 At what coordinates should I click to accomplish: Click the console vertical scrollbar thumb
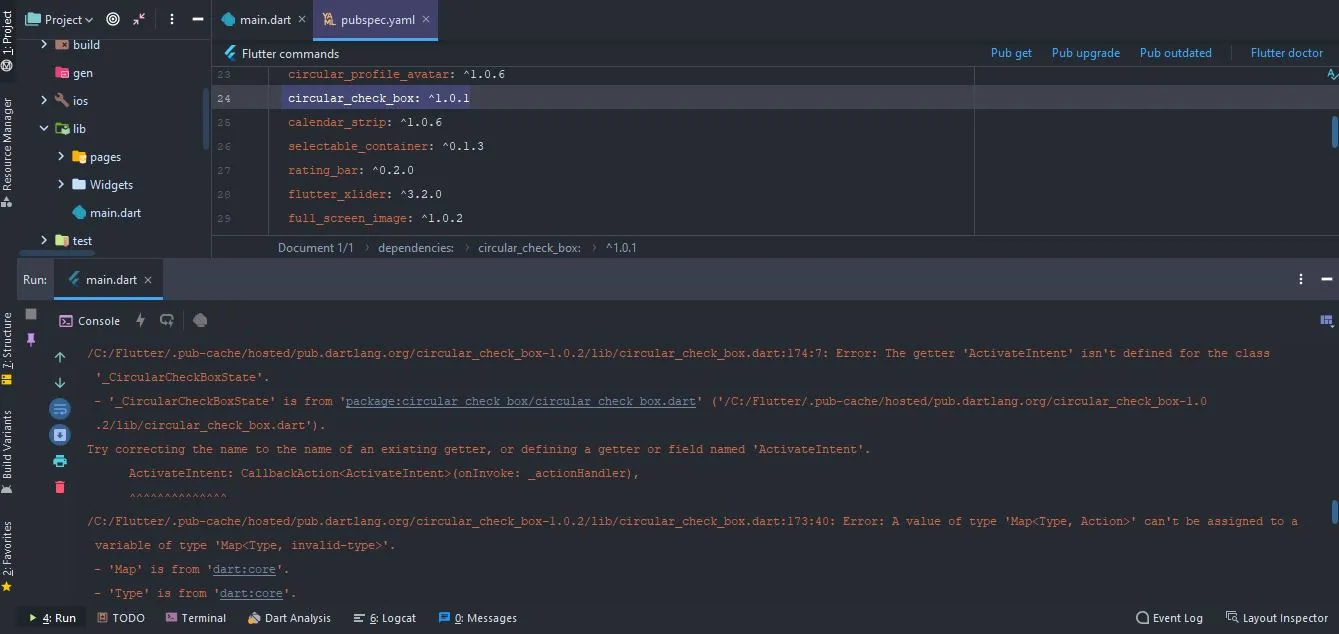tap(1334, 512)
